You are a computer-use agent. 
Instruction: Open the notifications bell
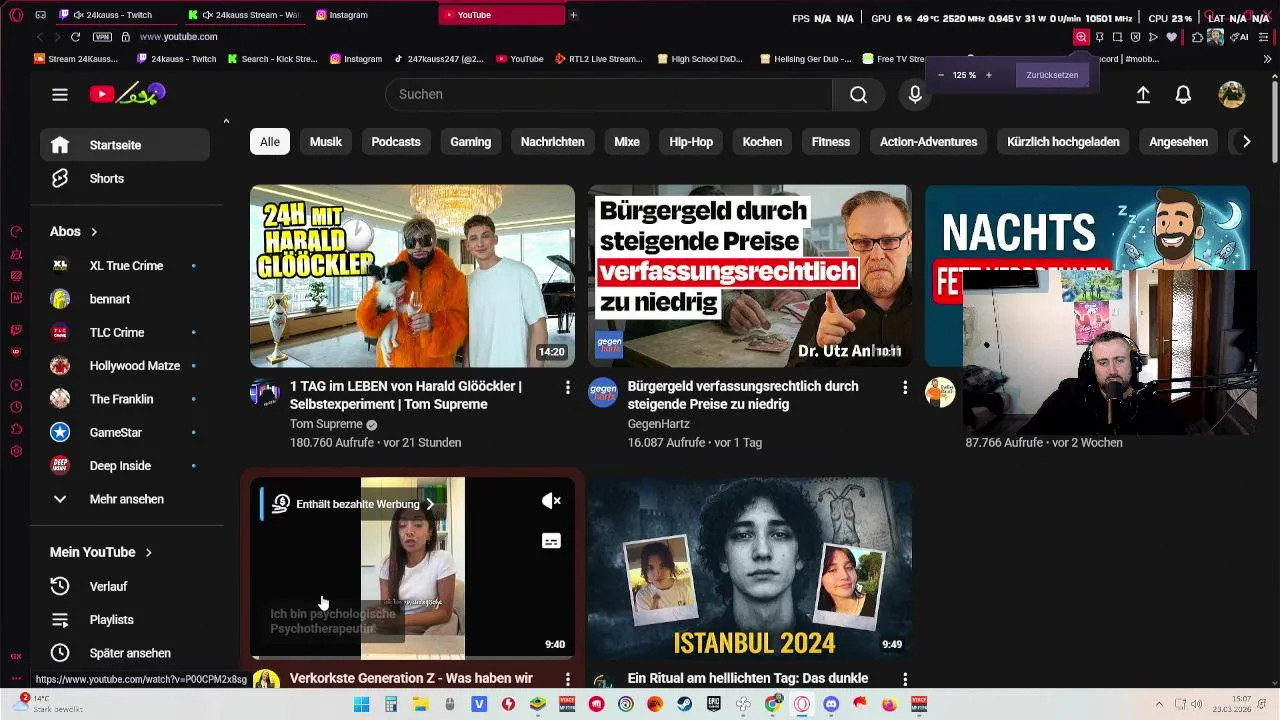click(x=1183, y=94)
